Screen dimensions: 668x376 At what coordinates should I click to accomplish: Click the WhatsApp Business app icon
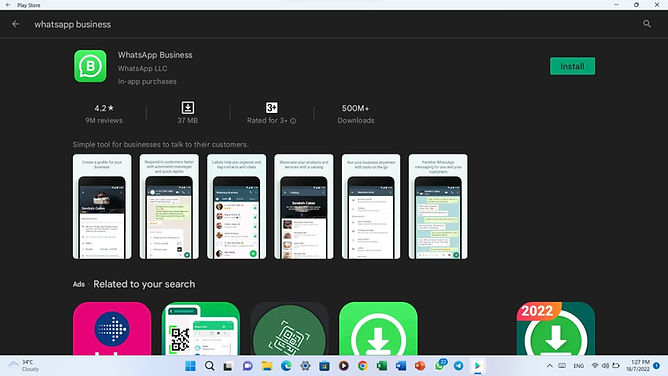click(x=90, y=66)
